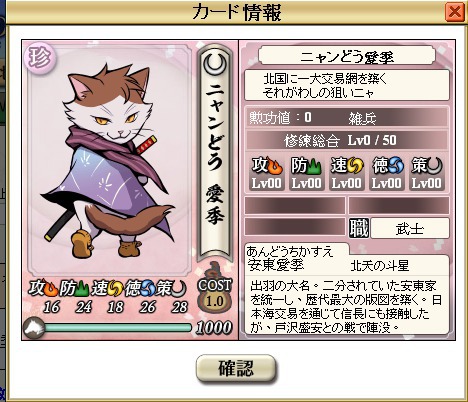
Task: Click the 徳 blue swirl training icon showing Lv00
Action: (x=387, y=173)
